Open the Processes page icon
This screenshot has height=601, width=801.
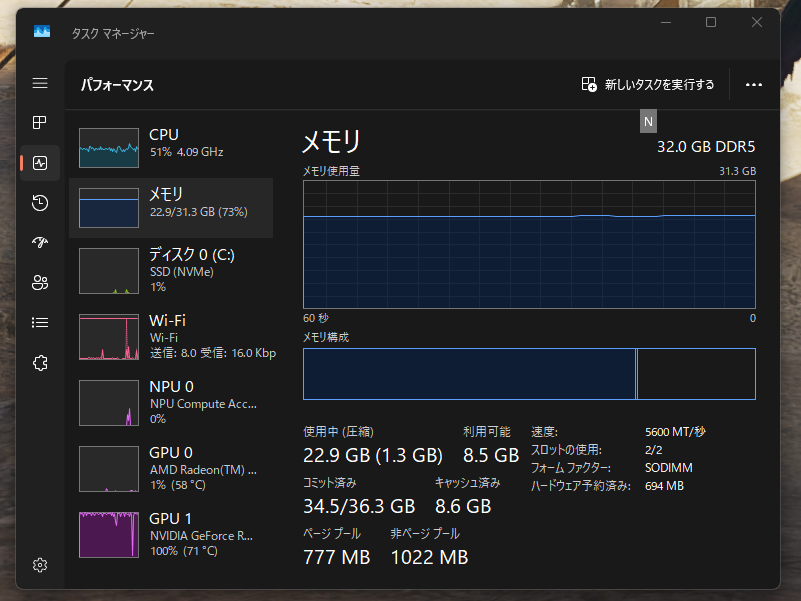click(x=40, y=123)
